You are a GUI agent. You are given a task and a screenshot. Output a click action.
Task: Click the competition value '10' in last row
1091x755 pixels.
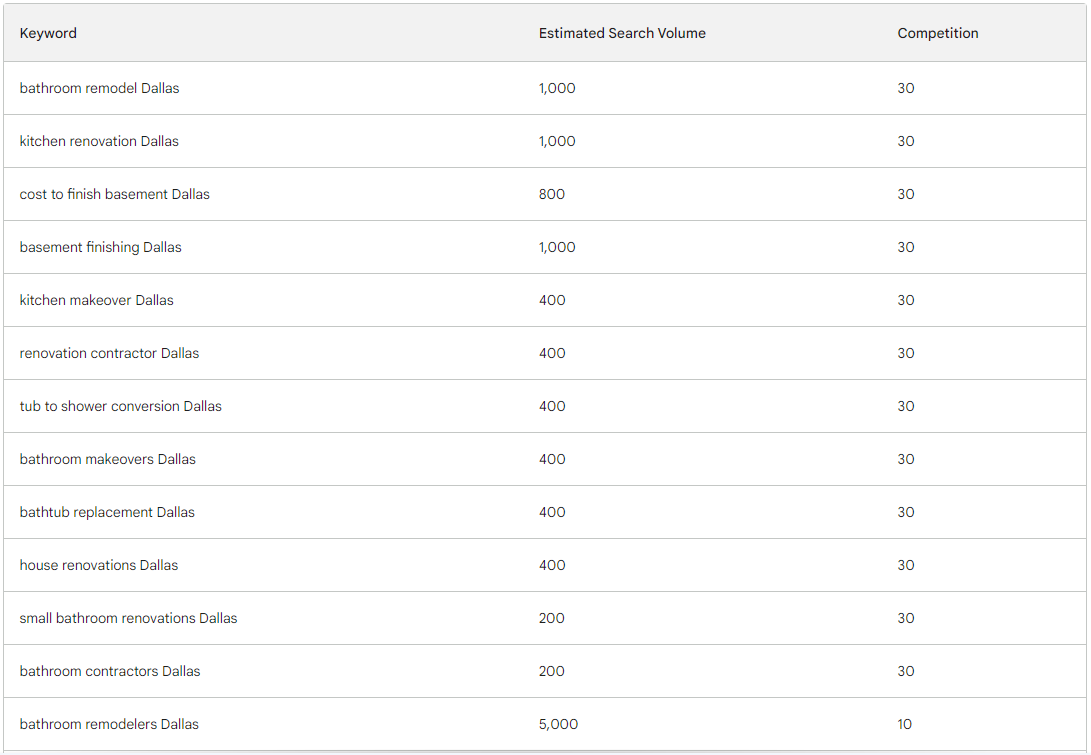(x=904, y=724)
